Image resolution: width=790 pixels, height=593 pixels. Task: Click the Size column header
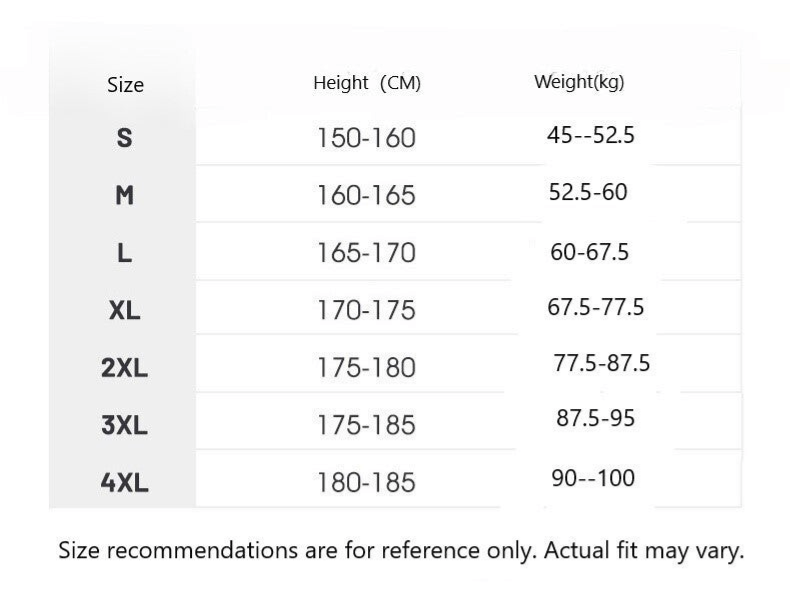click(125, 85)
